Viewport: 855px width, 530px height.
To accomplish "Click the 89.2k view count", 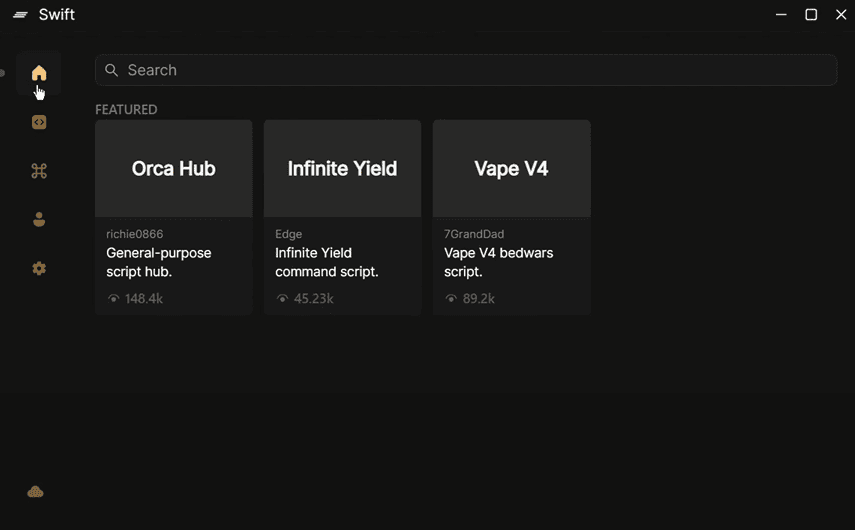I will 479,298.
